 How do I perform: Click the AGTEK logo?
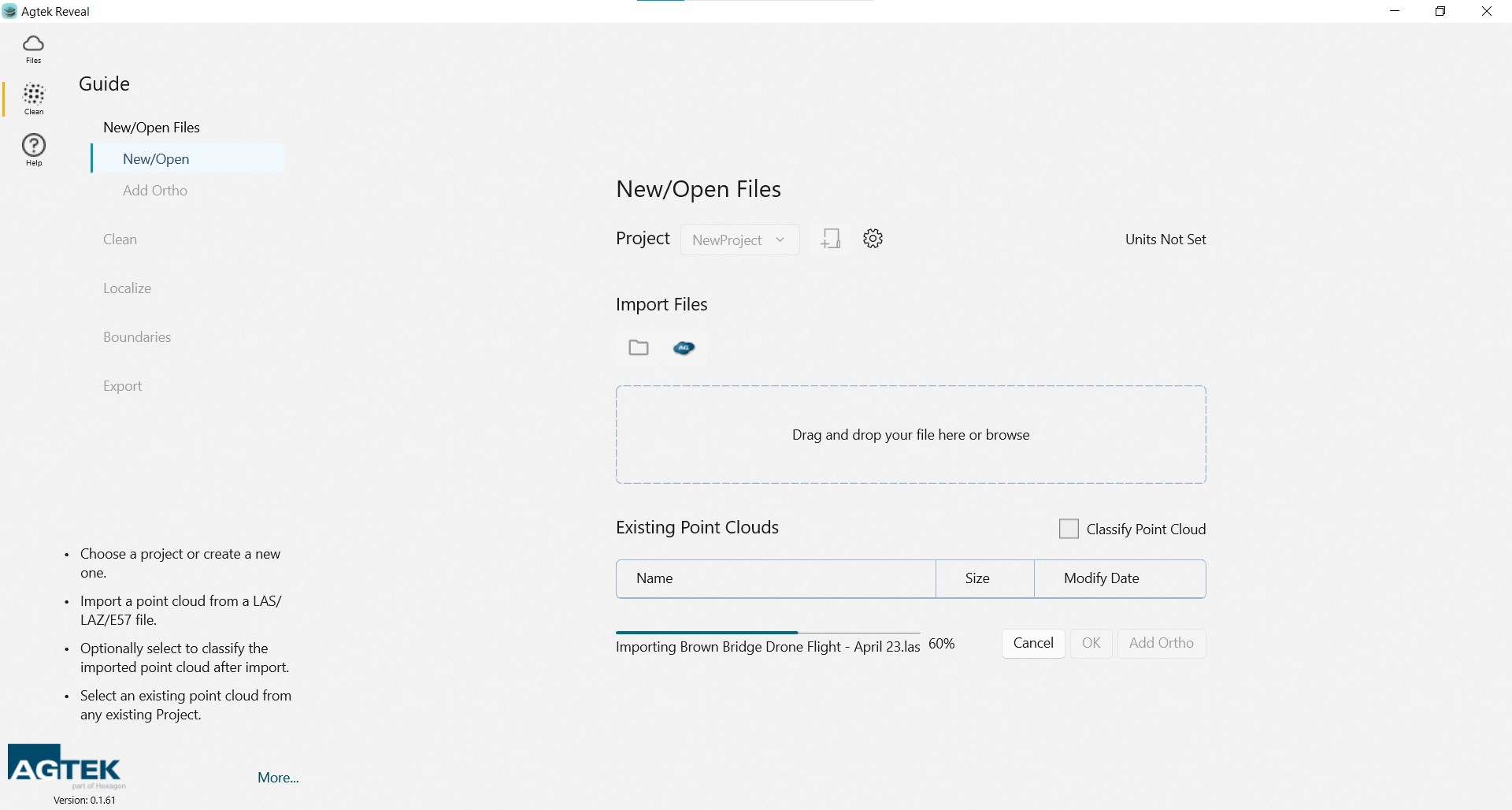66,766
